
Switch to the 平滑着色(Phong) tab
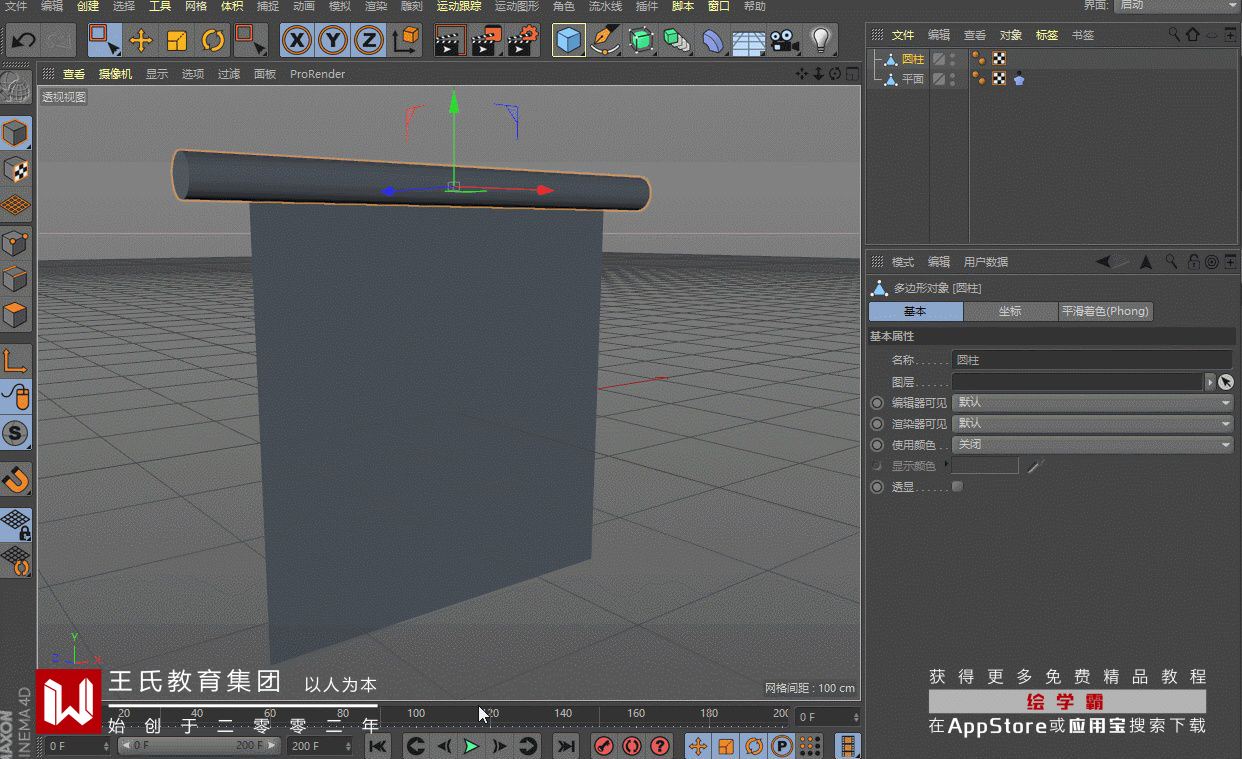pos(1105,311)
